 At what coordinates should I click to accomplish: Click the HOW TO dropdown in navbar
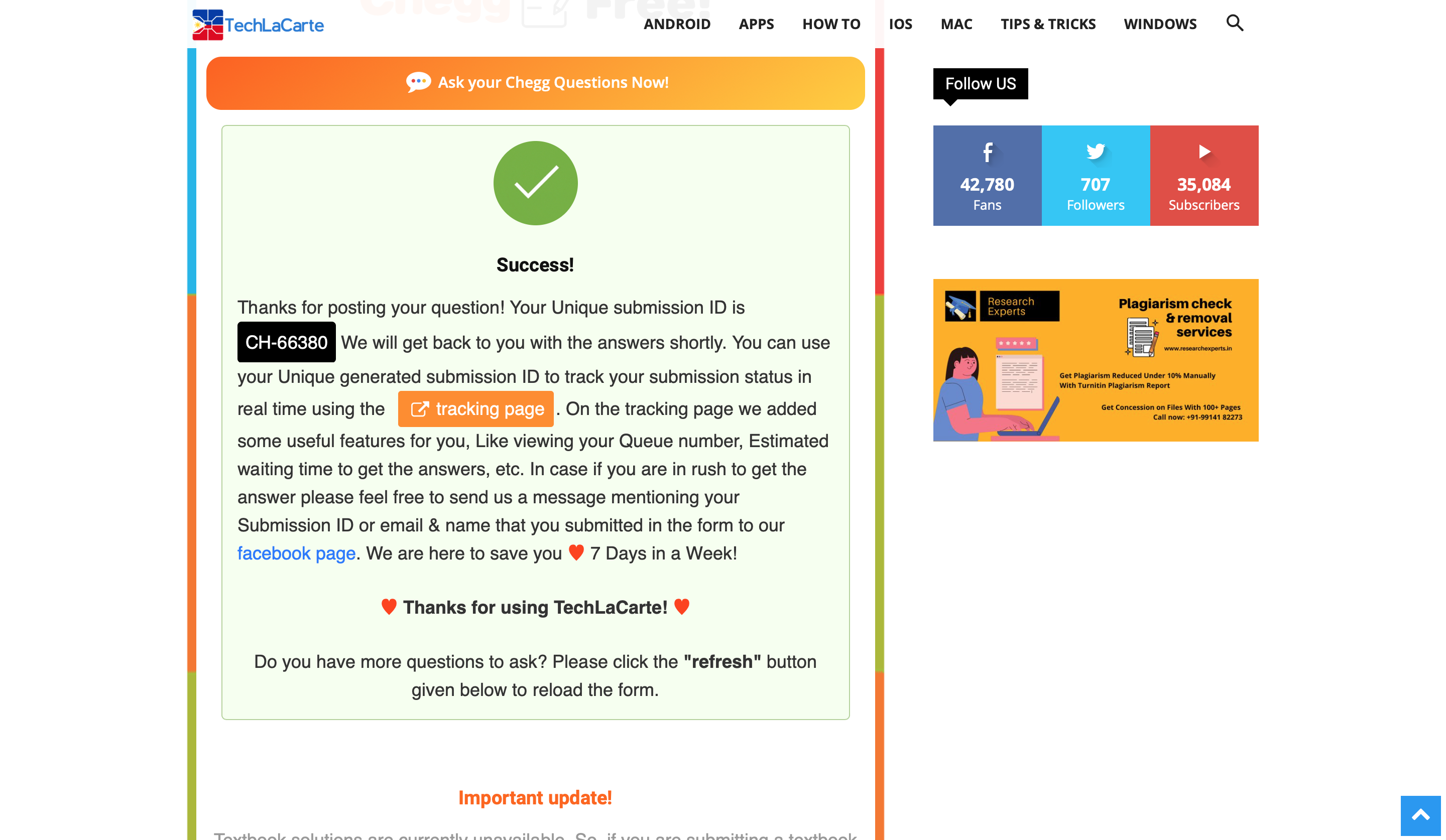[832, 24]
